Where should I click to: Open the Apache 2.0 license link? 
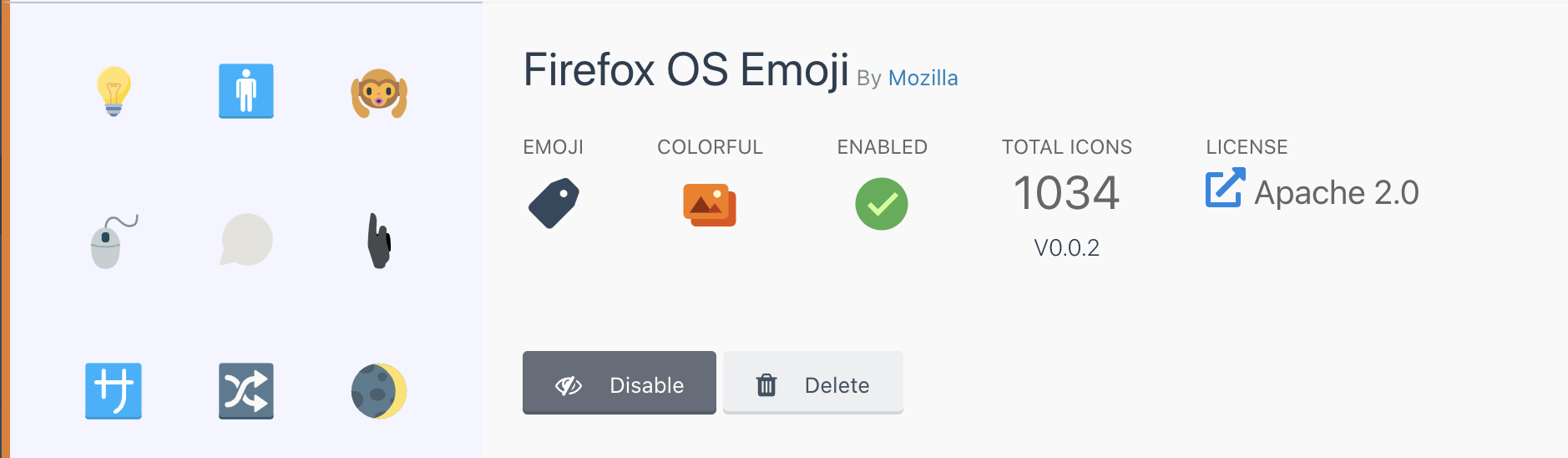[1336, 192]
